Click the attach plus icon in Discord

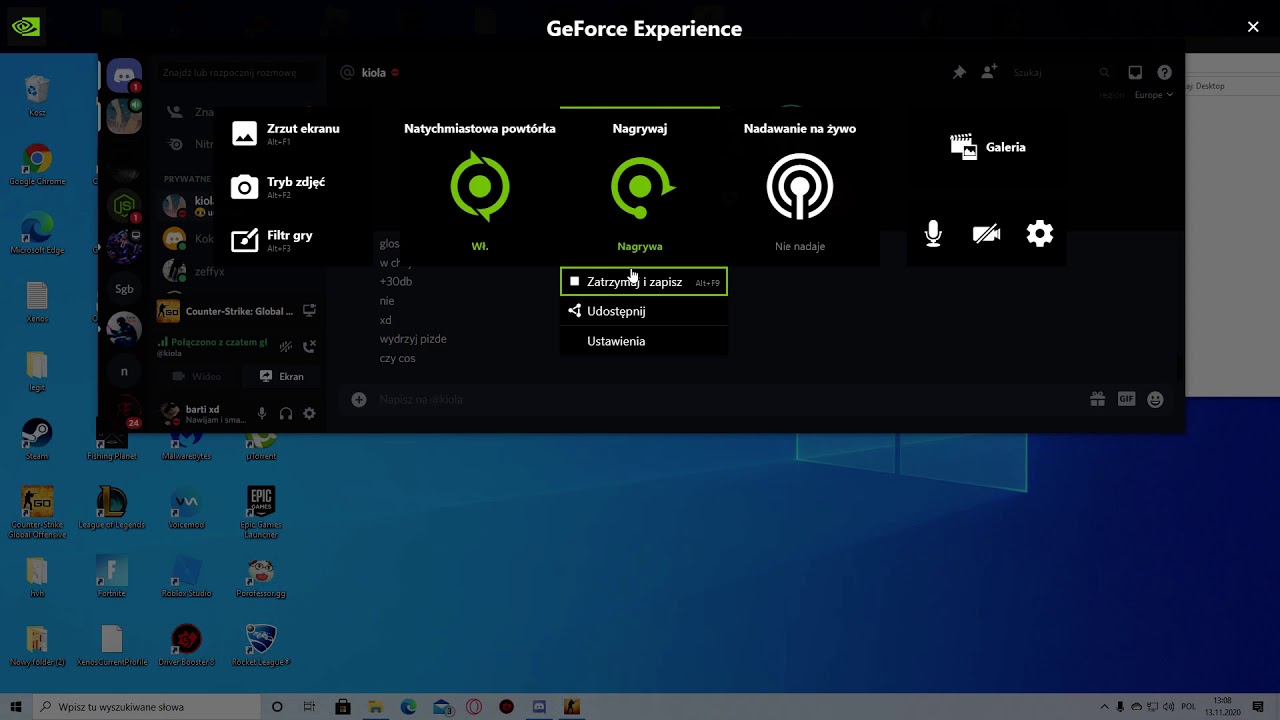[359, 400]
